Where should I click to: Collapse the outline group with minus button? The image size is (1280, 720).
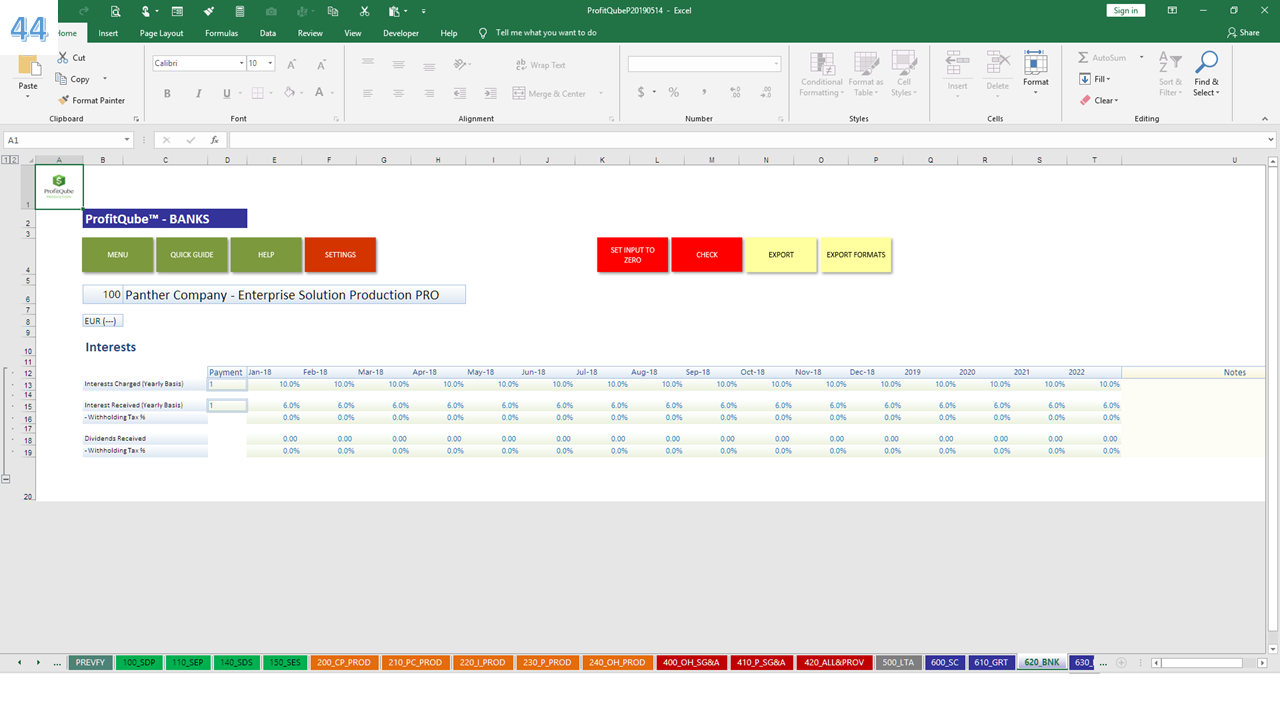click(x=6, y=480)
